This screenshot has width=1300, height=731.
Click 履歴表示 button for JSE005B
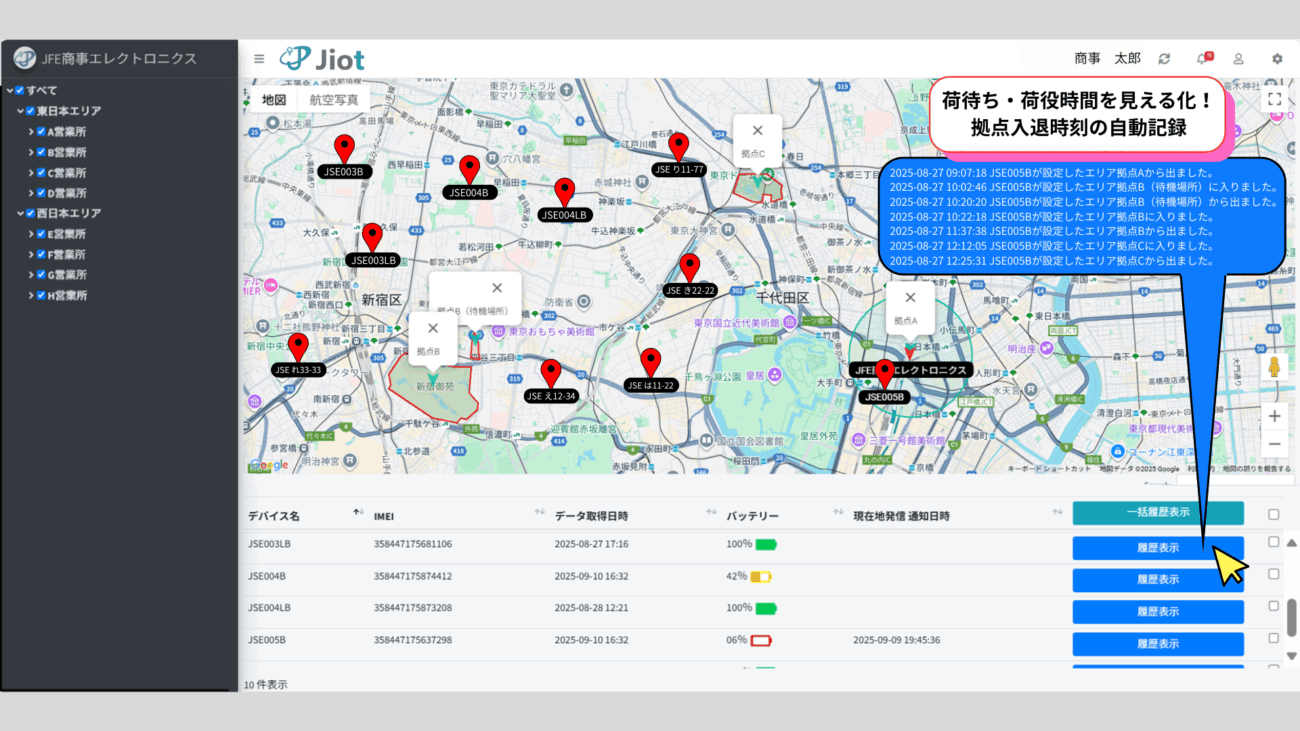point(1157,644)
